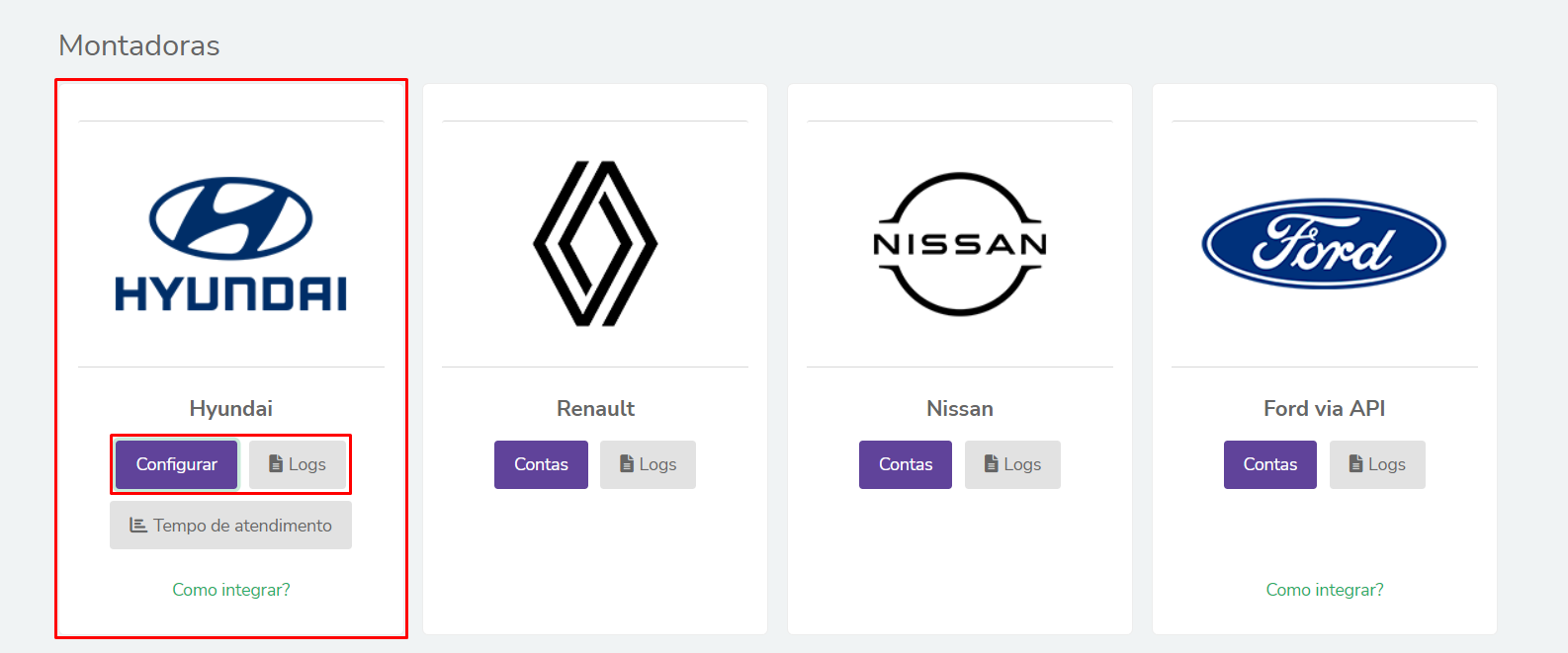Image resolution: width=1568 pixels, height=653 pixels.
Task: Click the Hyundai logo image
Action: (x=231, y=244)
